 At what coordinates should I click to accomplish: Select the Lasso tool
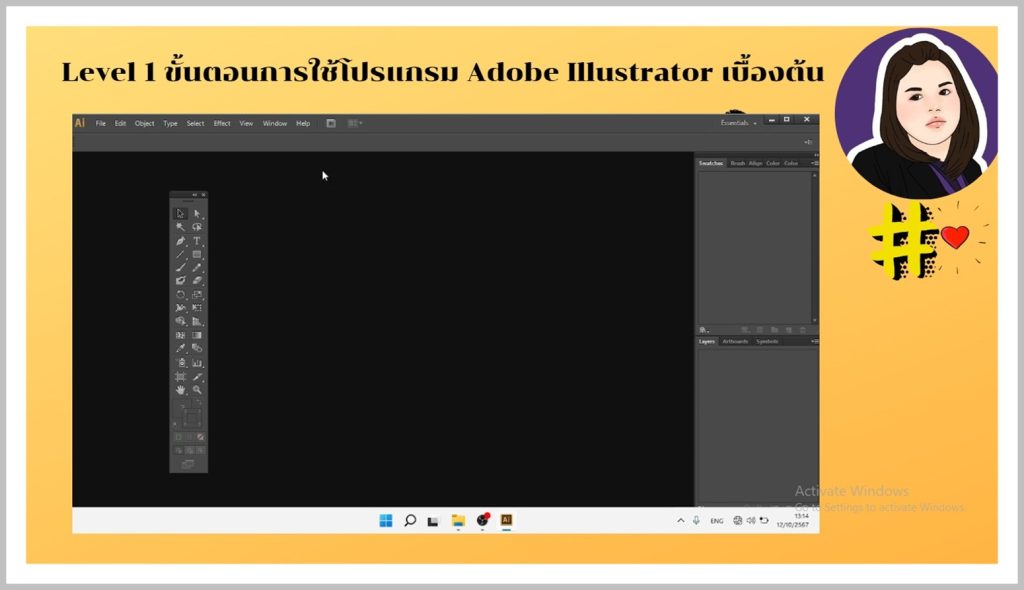point(197,227)
